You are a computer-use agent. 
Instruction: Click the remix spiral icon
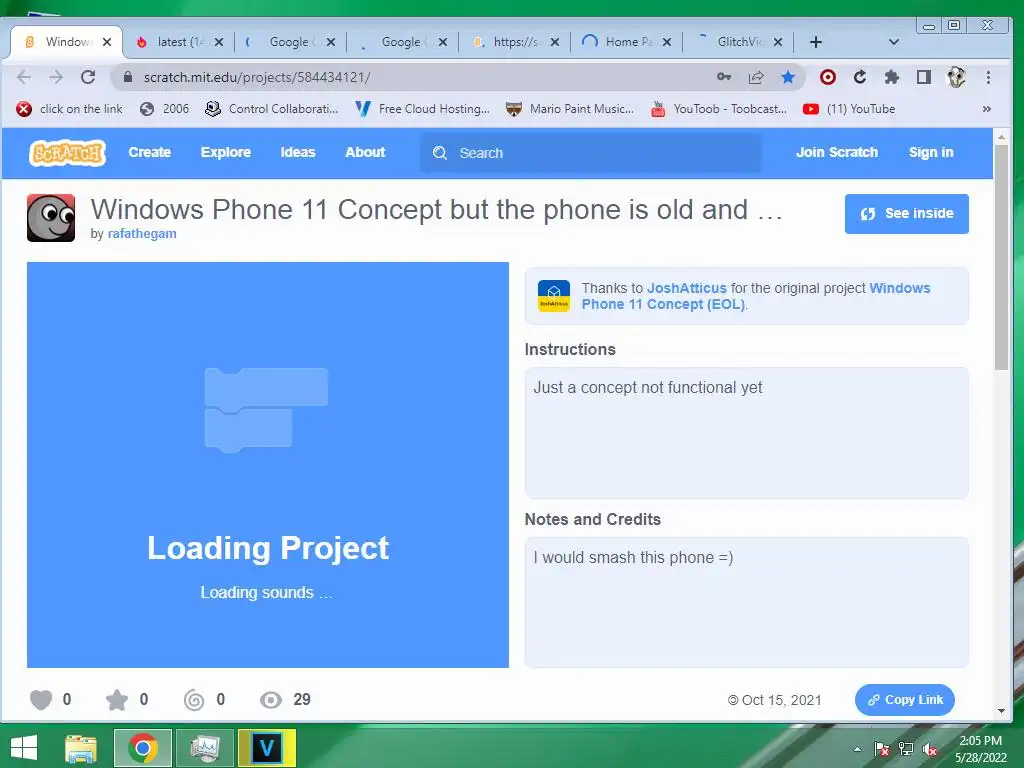194,699
